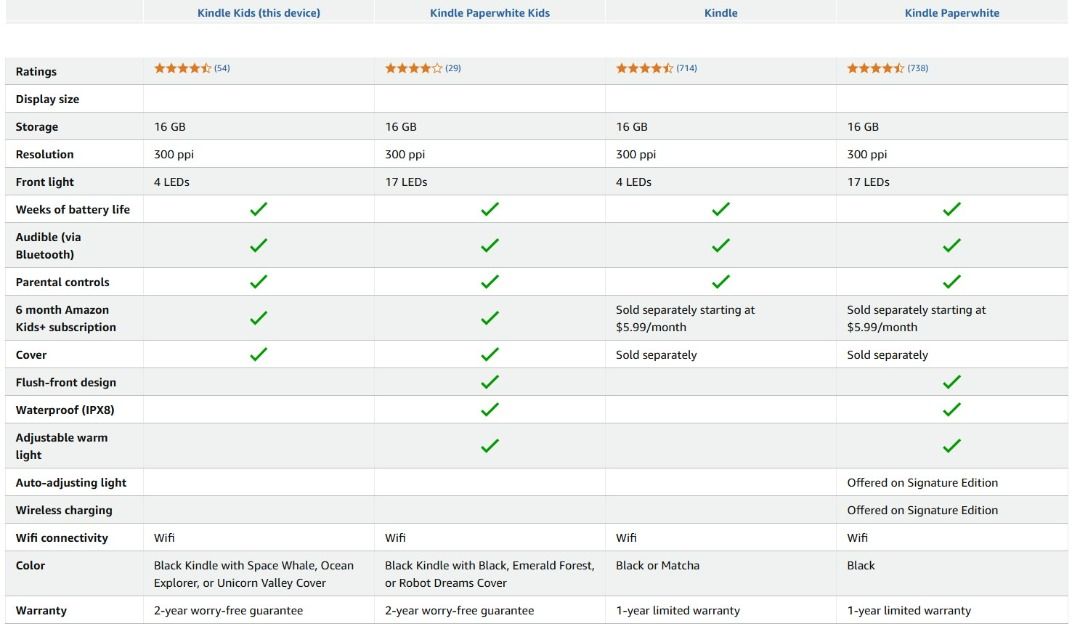Viewport: 1080px width, 624px height.
Task: View the (738) customer reviews link
Action: [918, 68]
